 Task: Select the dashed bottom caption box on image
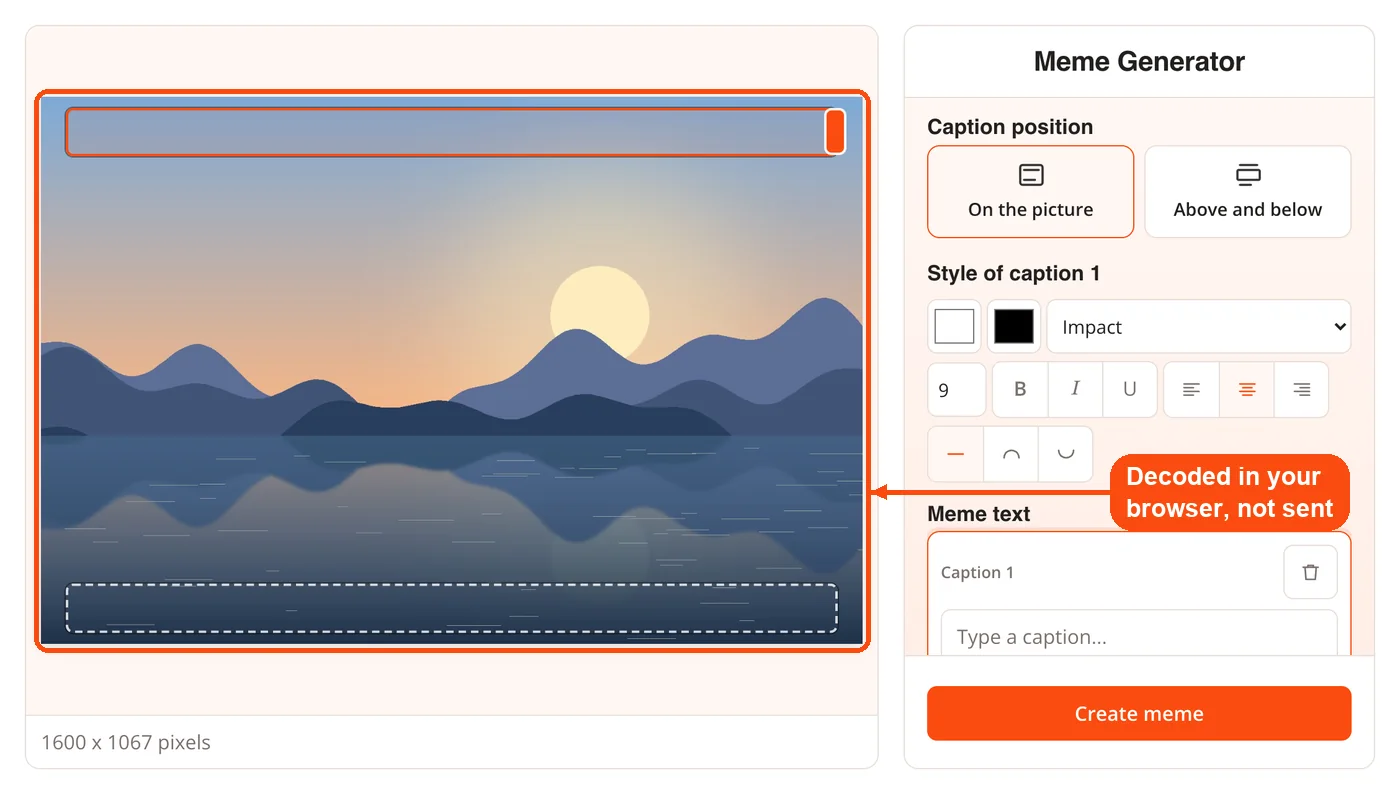(452, 608)
